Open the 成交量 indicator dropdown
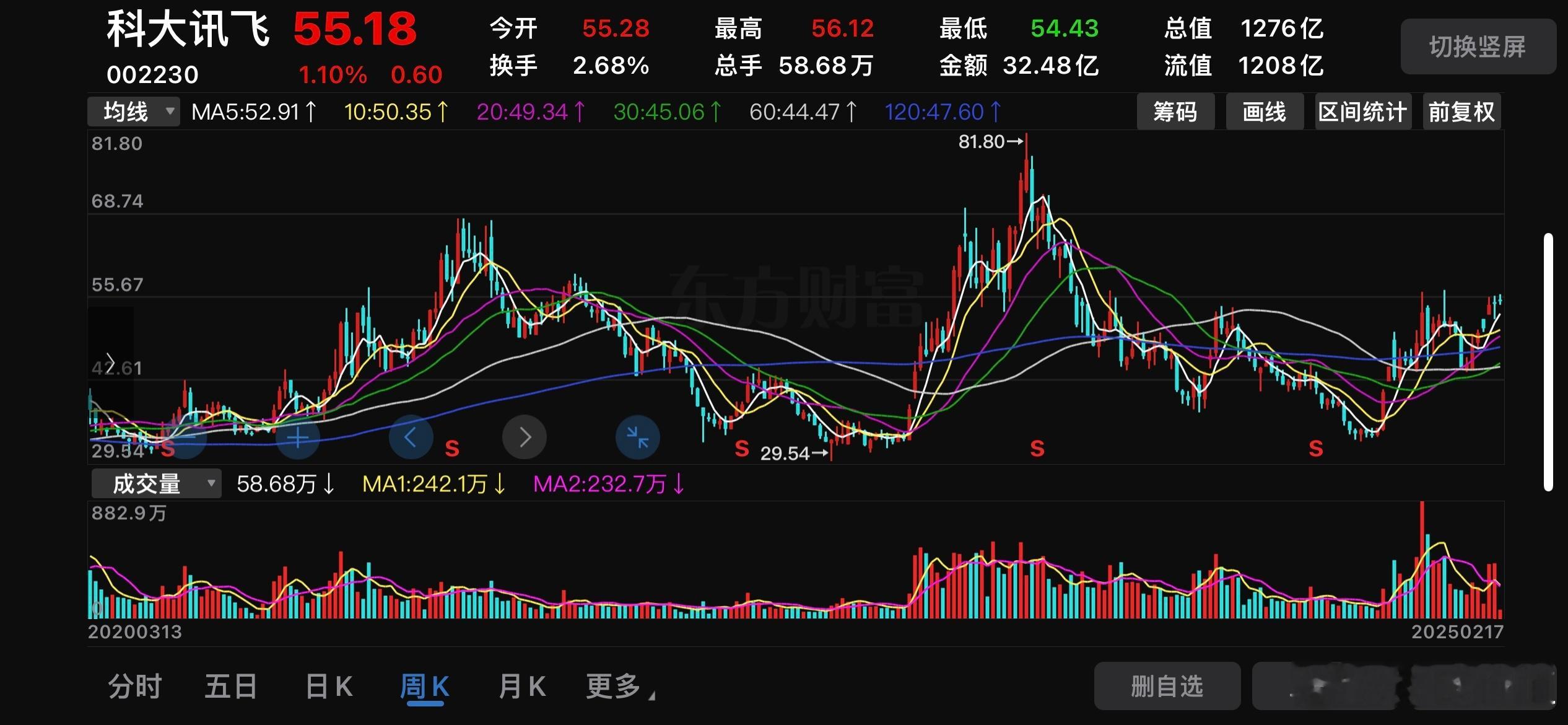Screen dimensions: 1568x725 [156, 484]
